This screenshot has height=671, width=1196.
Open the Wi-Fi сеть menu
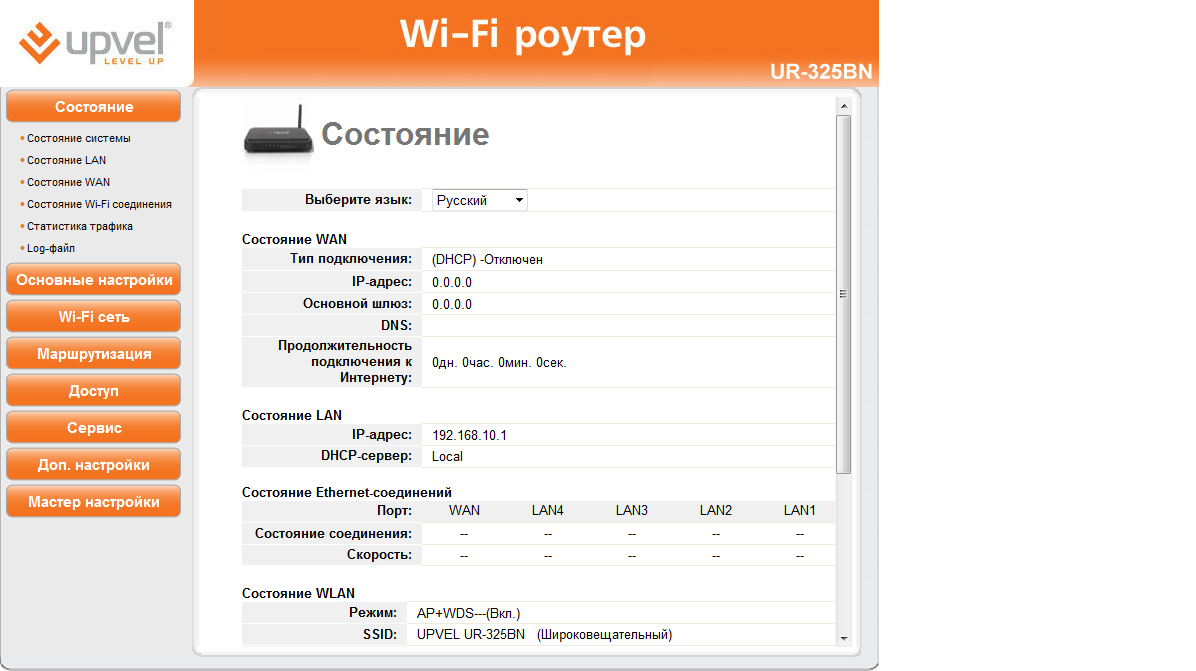(x=94, y=316)
